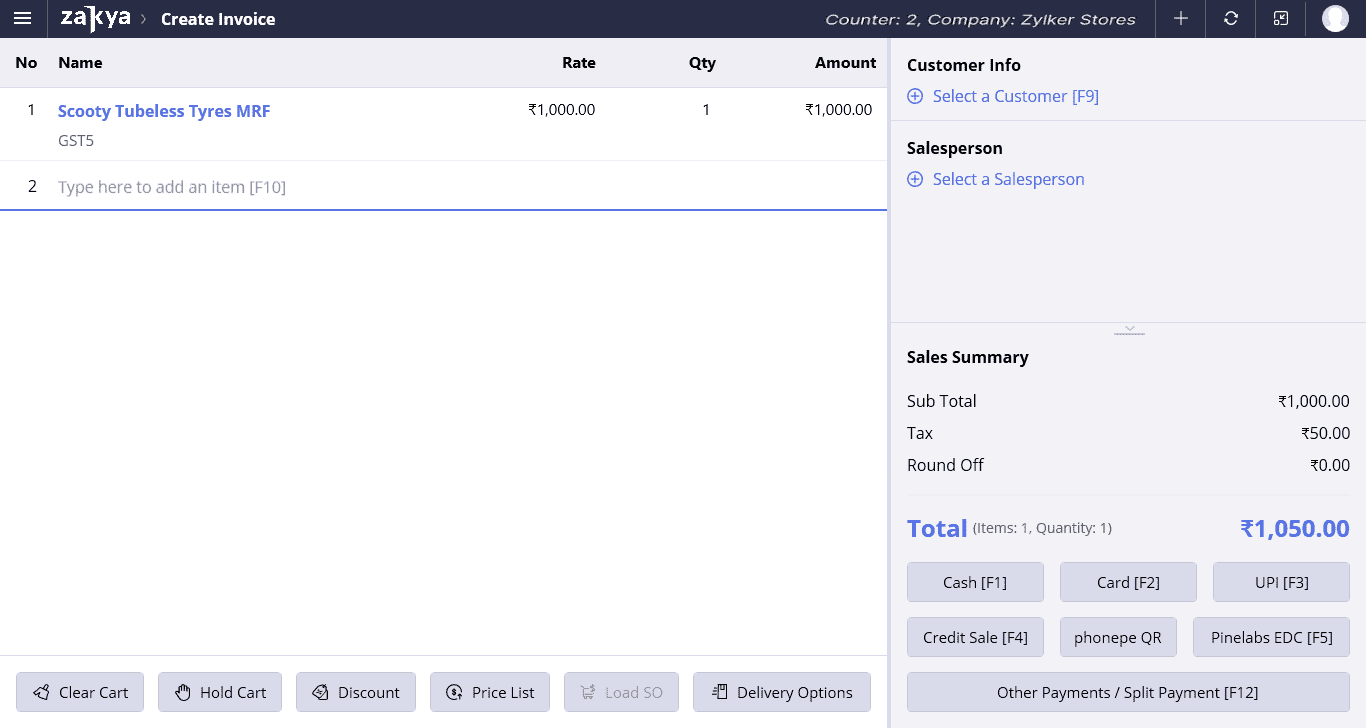Pay with Card [F2]
1366x728 pixels.
point(1128,582)
